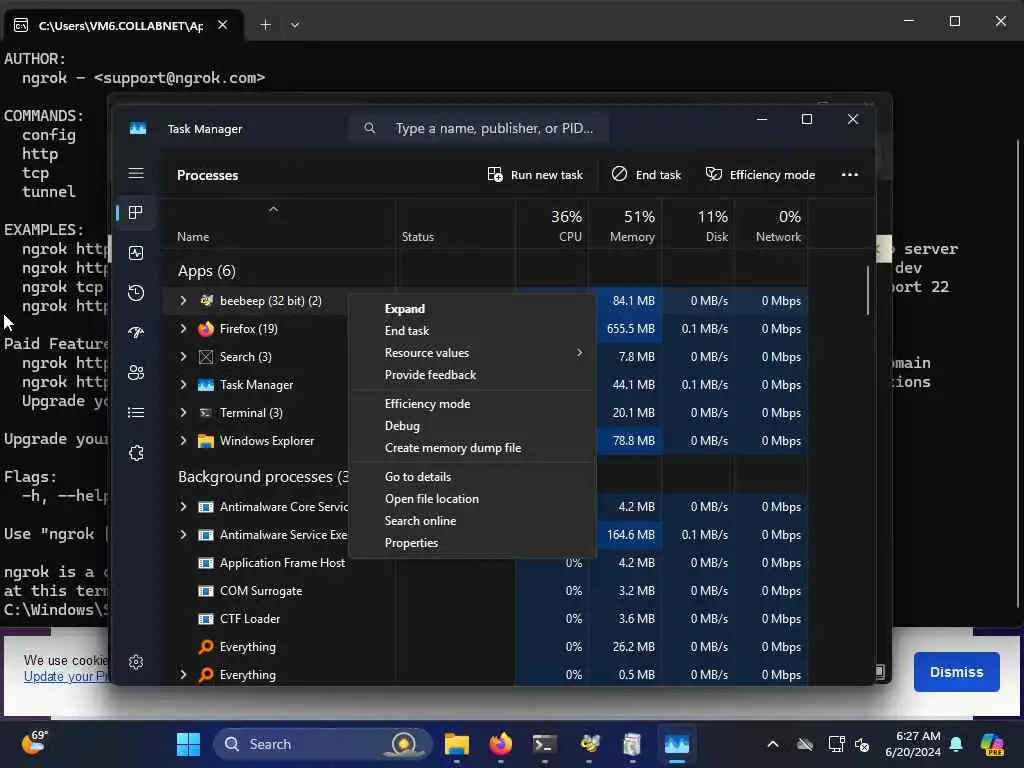Viewport: 1024px width, 768px height.
Task: Click the Task Manager taskbar icon
Action: tap(677, 744)
